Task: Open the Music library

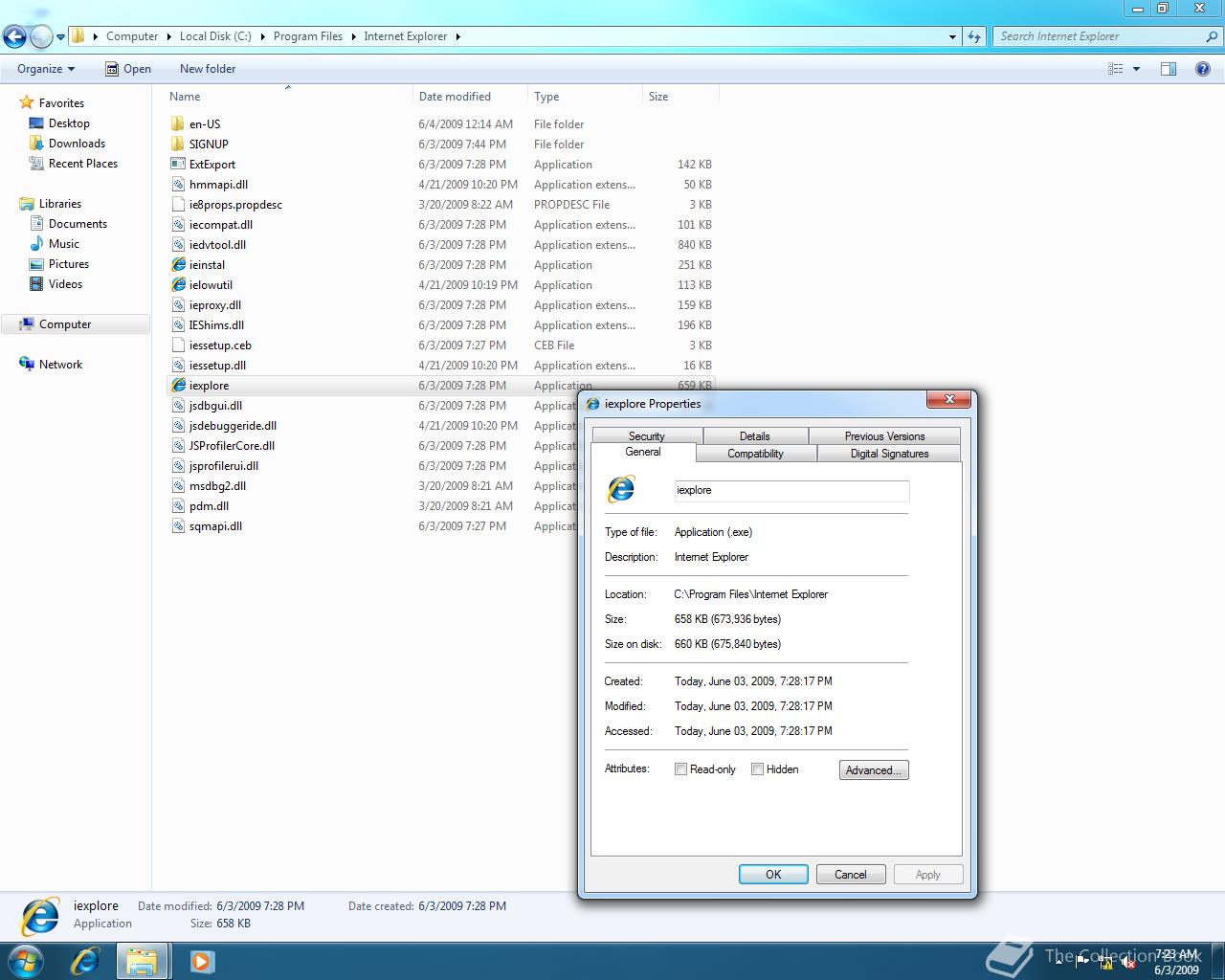Action: (64, 244)
